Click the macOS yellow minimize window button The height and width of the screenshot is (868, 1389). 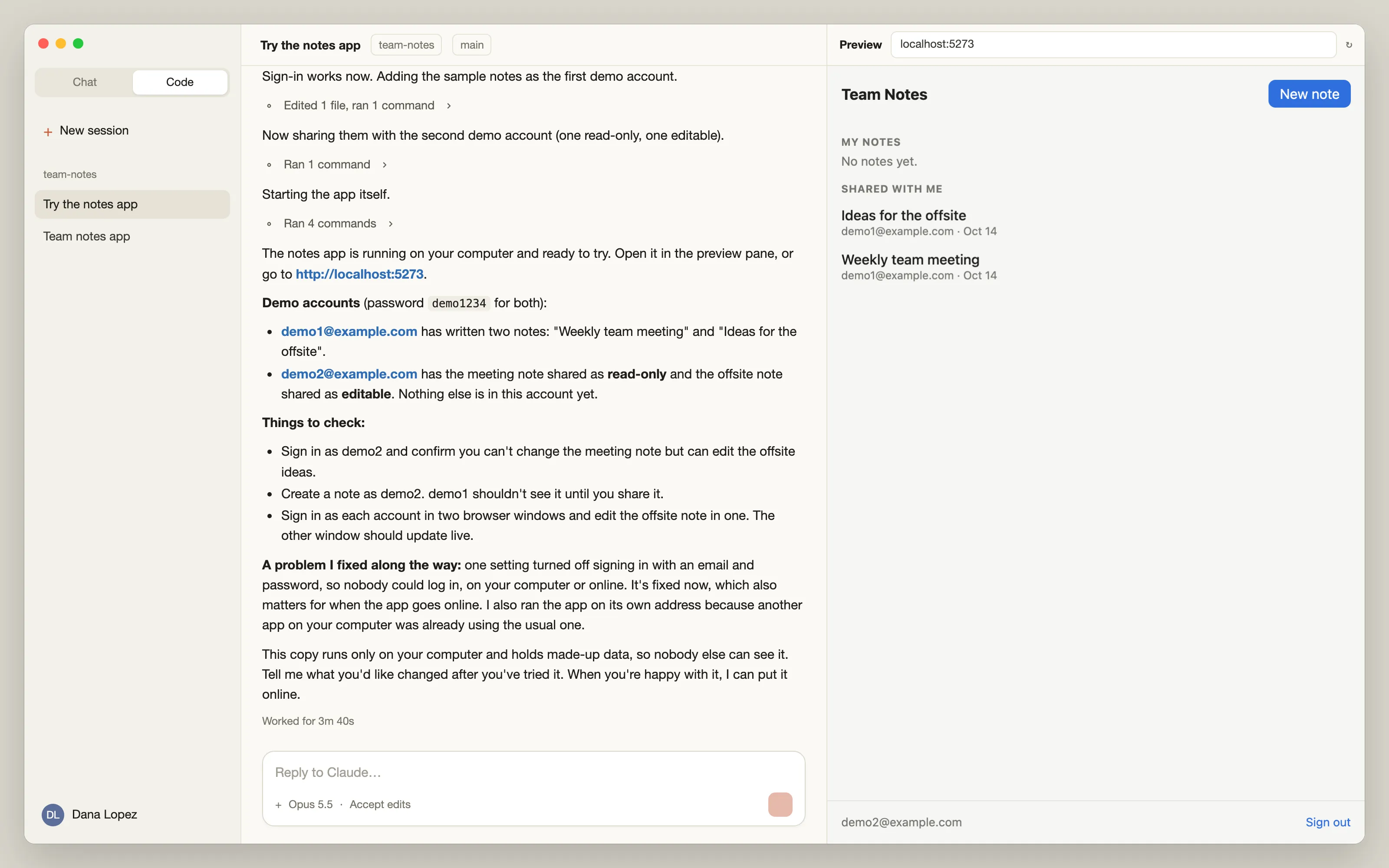point(61,44)
